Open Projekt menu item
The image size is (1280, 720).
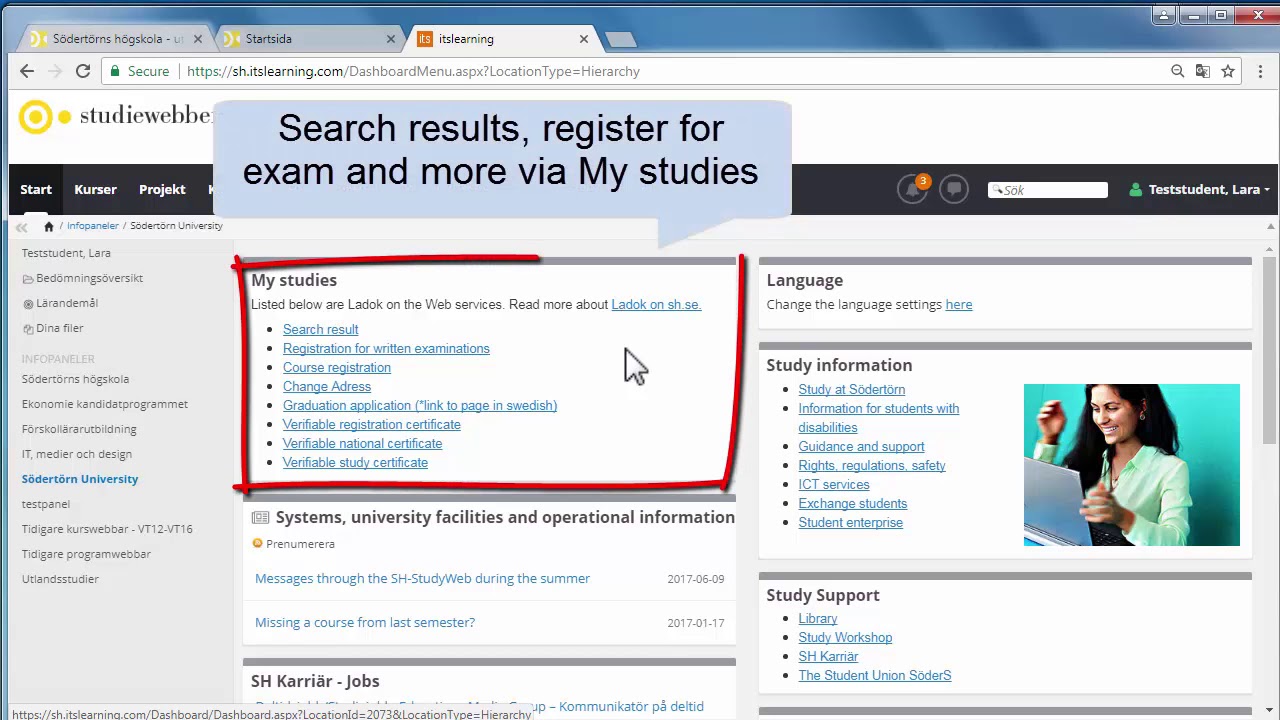162,189
